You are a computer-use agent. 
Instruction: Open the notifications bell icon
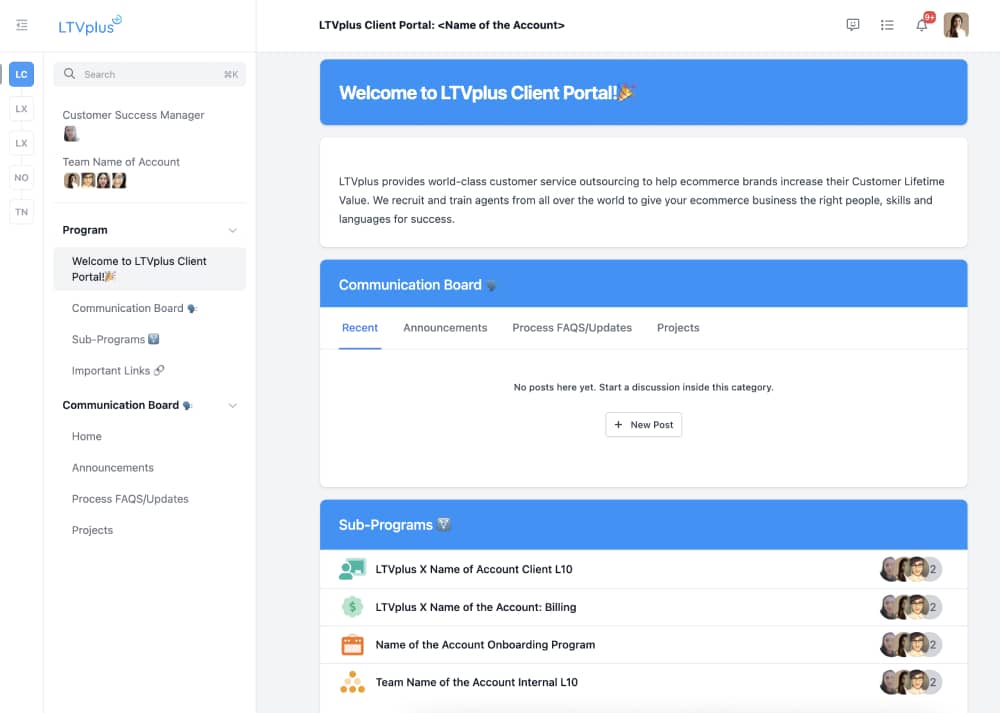tap(922, 25)
